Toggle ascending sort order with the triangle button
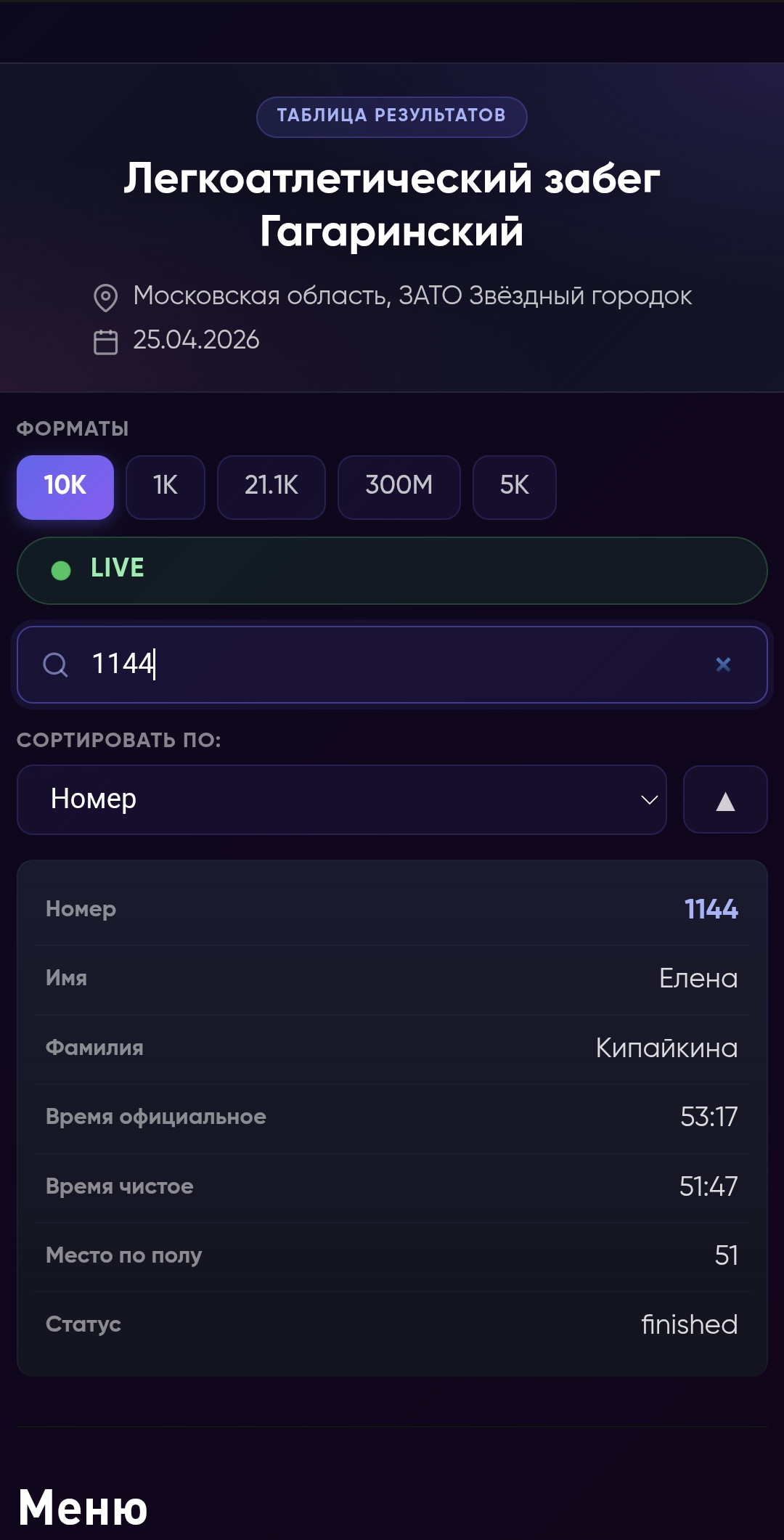 725,799
